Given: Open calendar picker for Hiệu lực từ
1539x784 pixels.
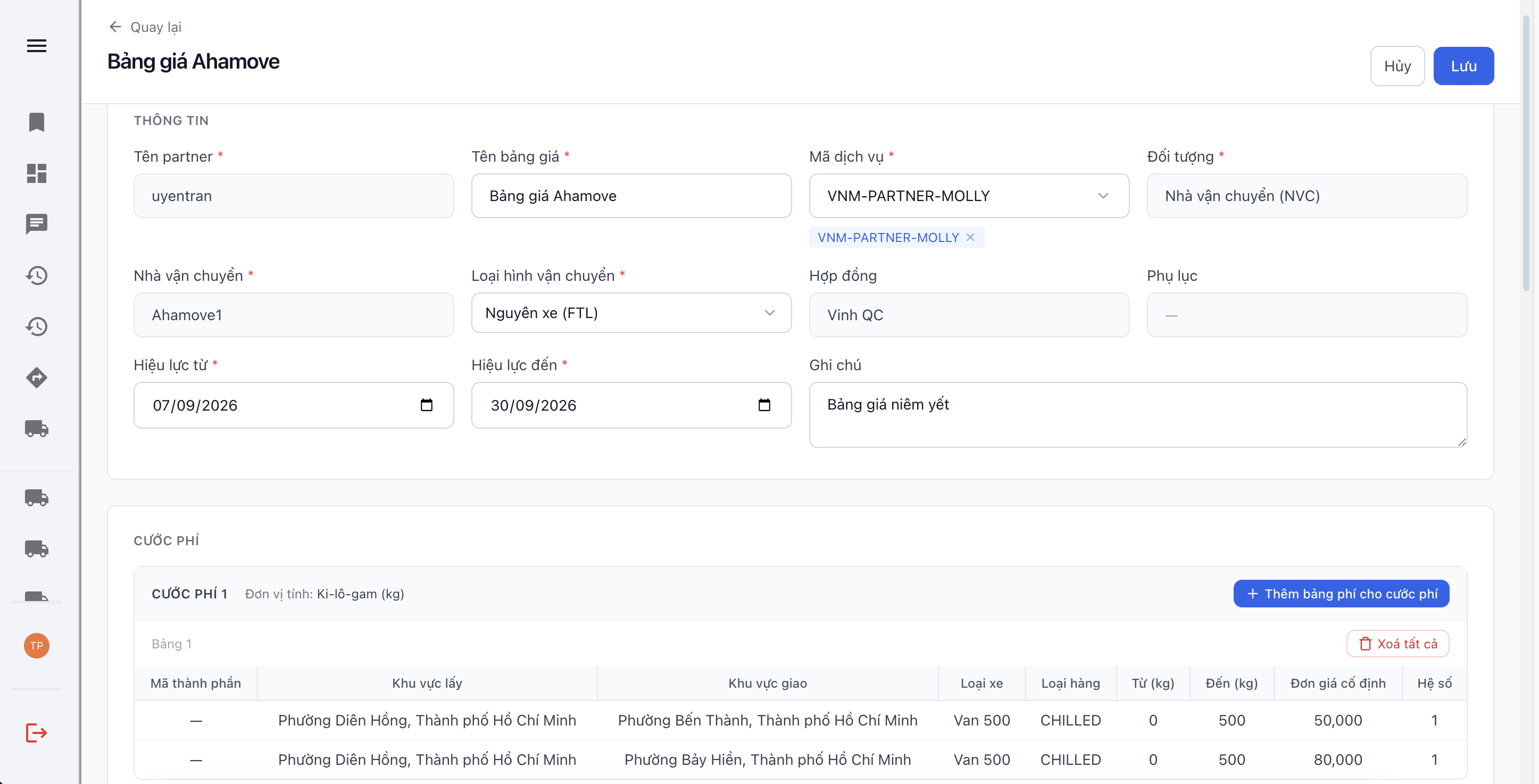Looking at the screenshot, I should (x=426, y=405).
